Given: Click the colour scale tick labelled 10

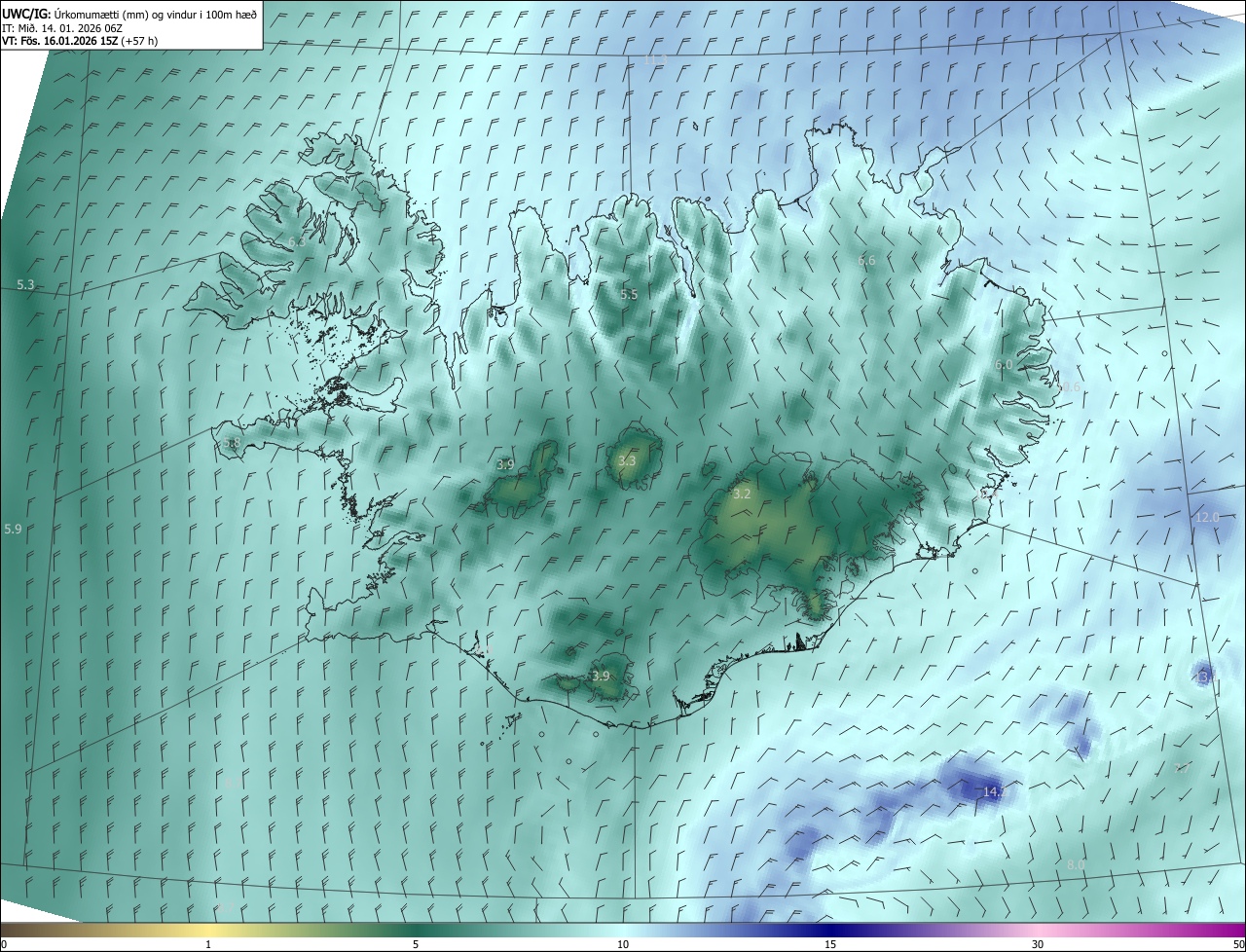Looking at the screenshot, I should pos(623,945).
